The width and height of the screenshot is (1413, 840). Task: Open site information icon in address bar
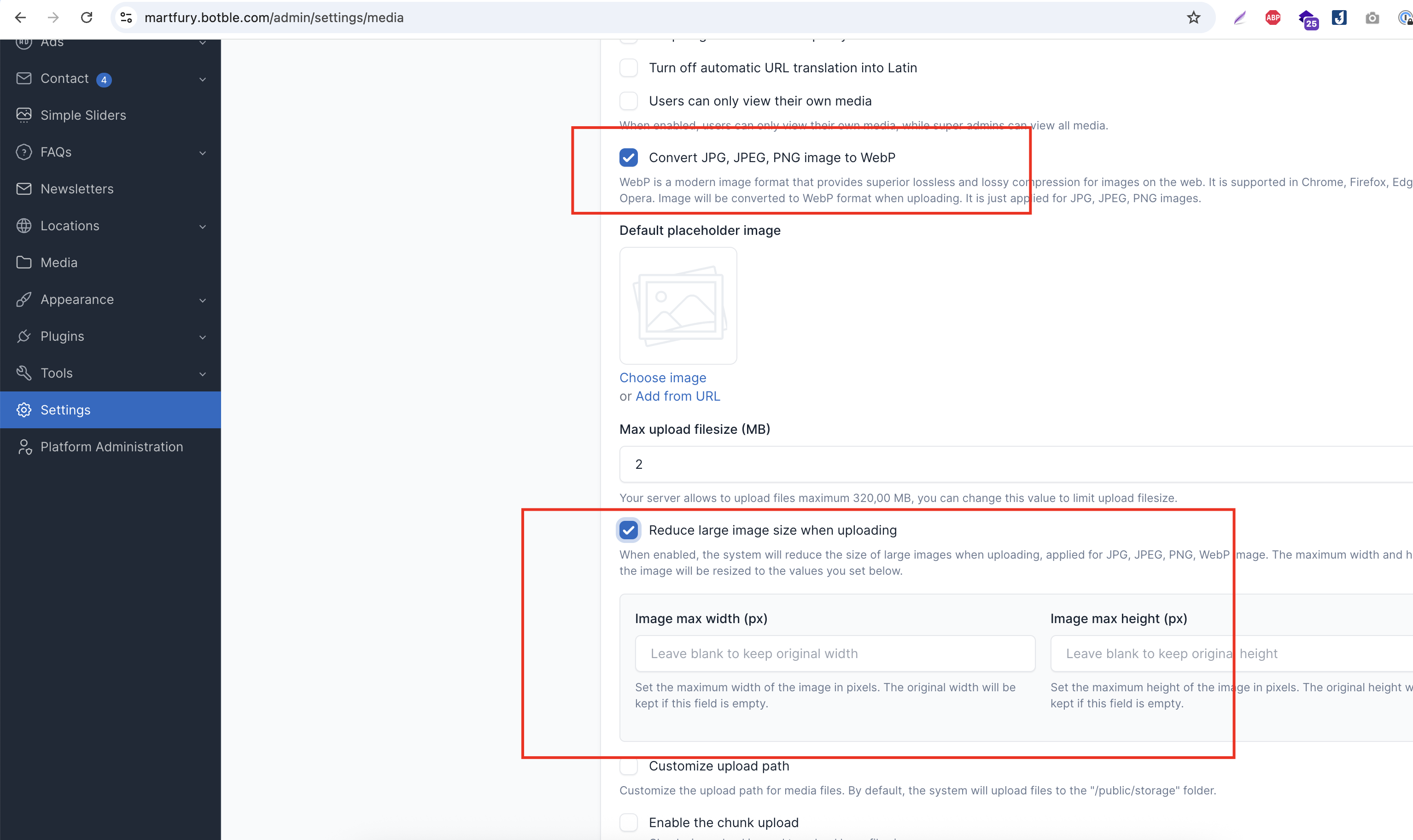[126, 17]
